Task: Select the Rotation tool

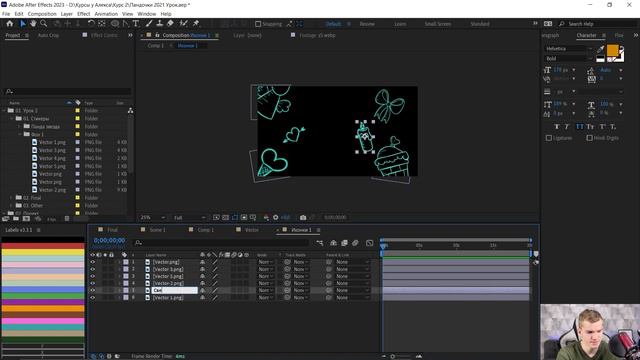Action: point(91,24)
